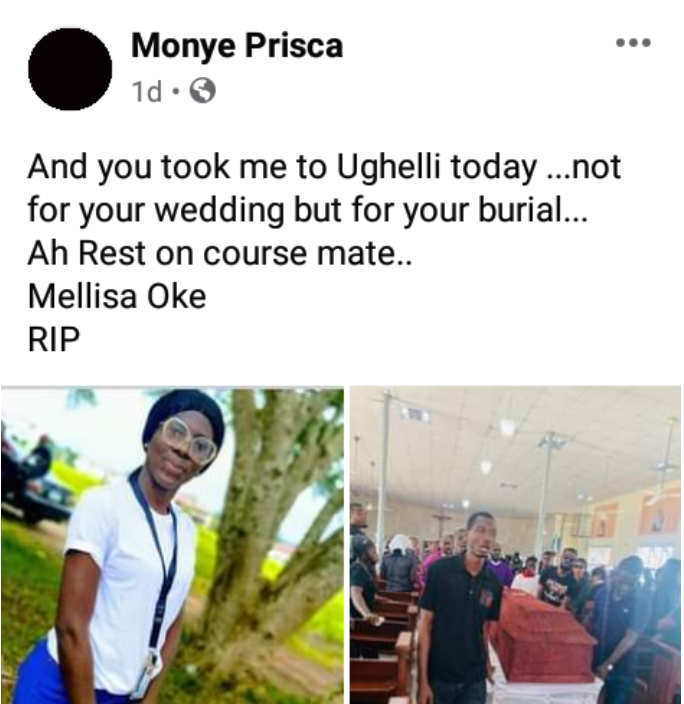Click the RIP text line
The width and height of the screenshot is (684, 704).
[x=54, y=339]
